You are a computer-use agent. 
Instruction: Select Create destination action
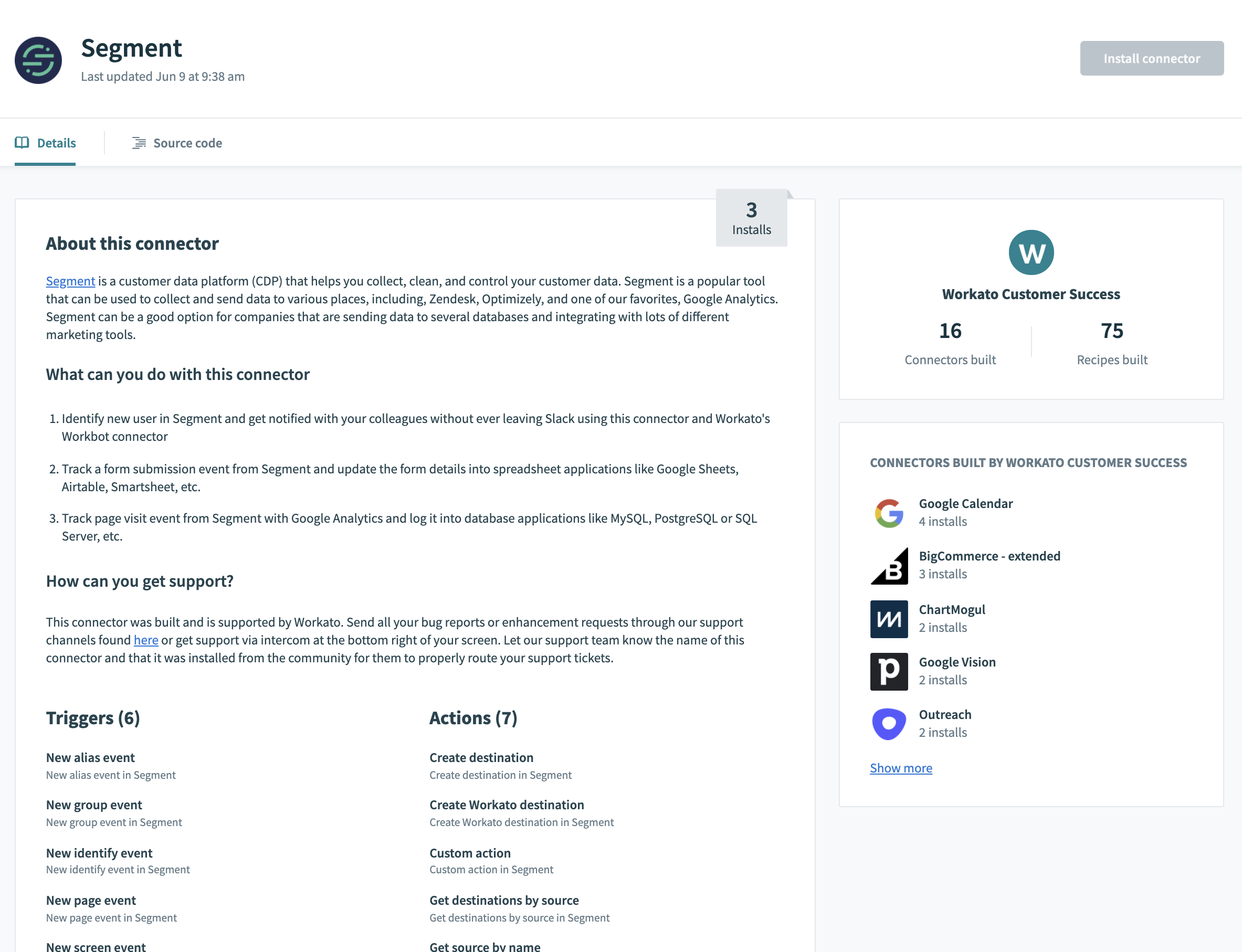click(481, 757)
